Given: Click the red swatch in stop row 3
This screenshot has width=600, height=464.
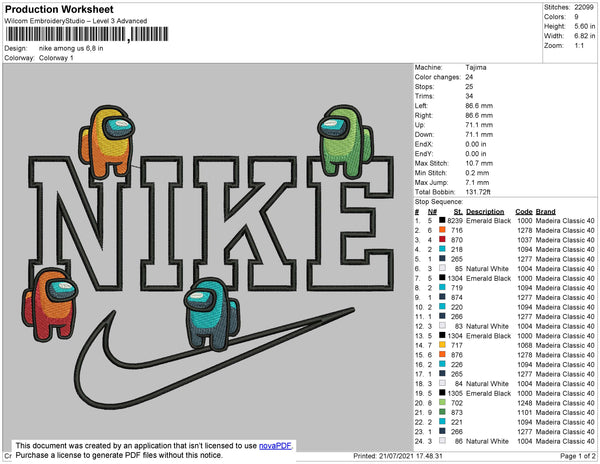Looking at the screenshot, I should [x=442, y=239].
